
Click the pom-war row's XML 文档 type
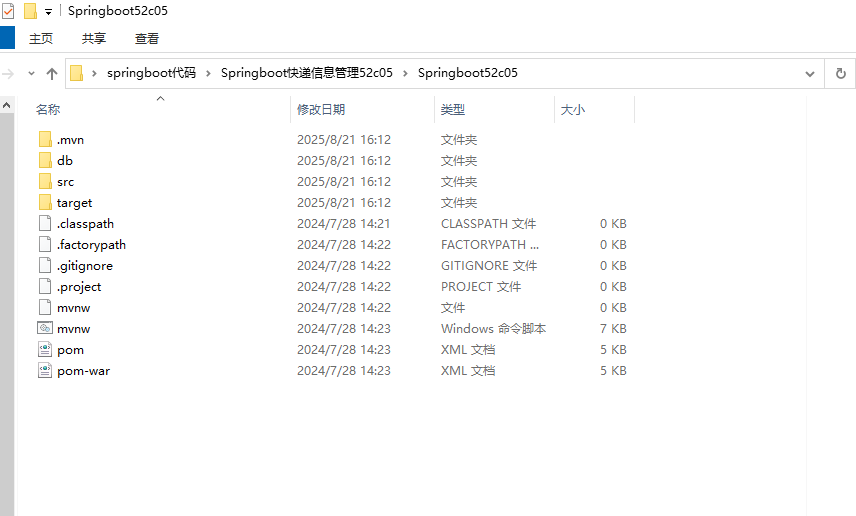(468, 371)
